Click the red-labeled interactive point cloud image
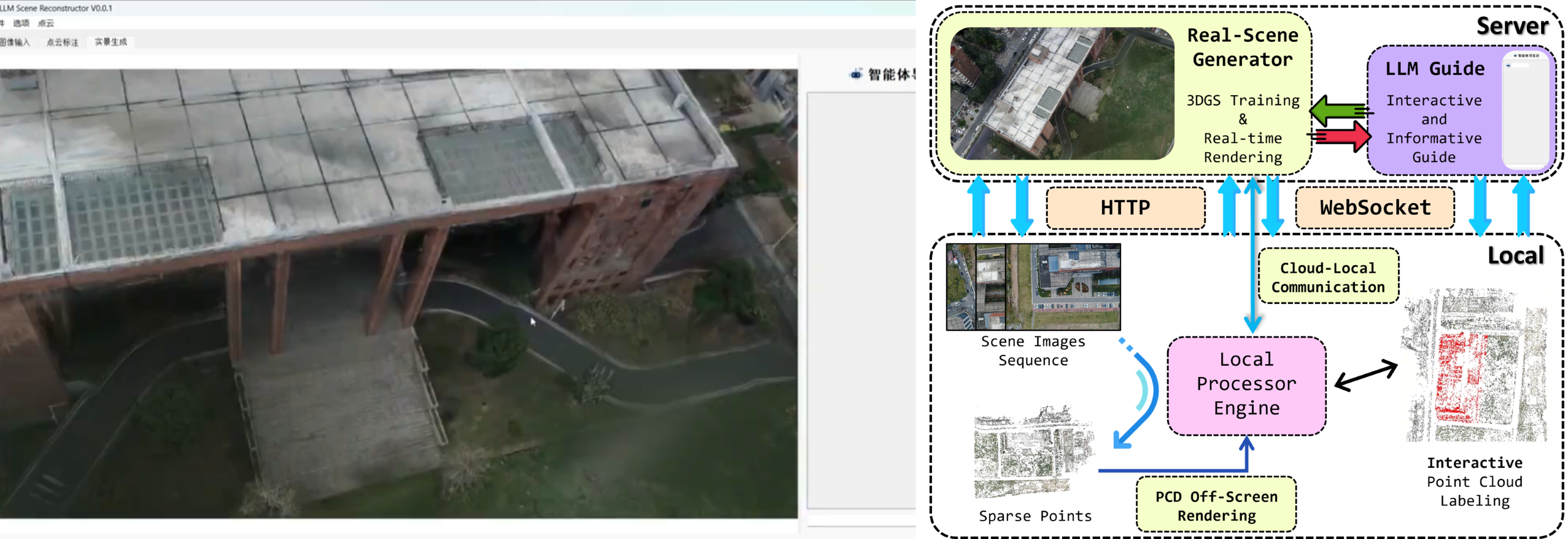Image resolution: width=1568 pixels, height=539 pixels. click(x=1474, y=366)
